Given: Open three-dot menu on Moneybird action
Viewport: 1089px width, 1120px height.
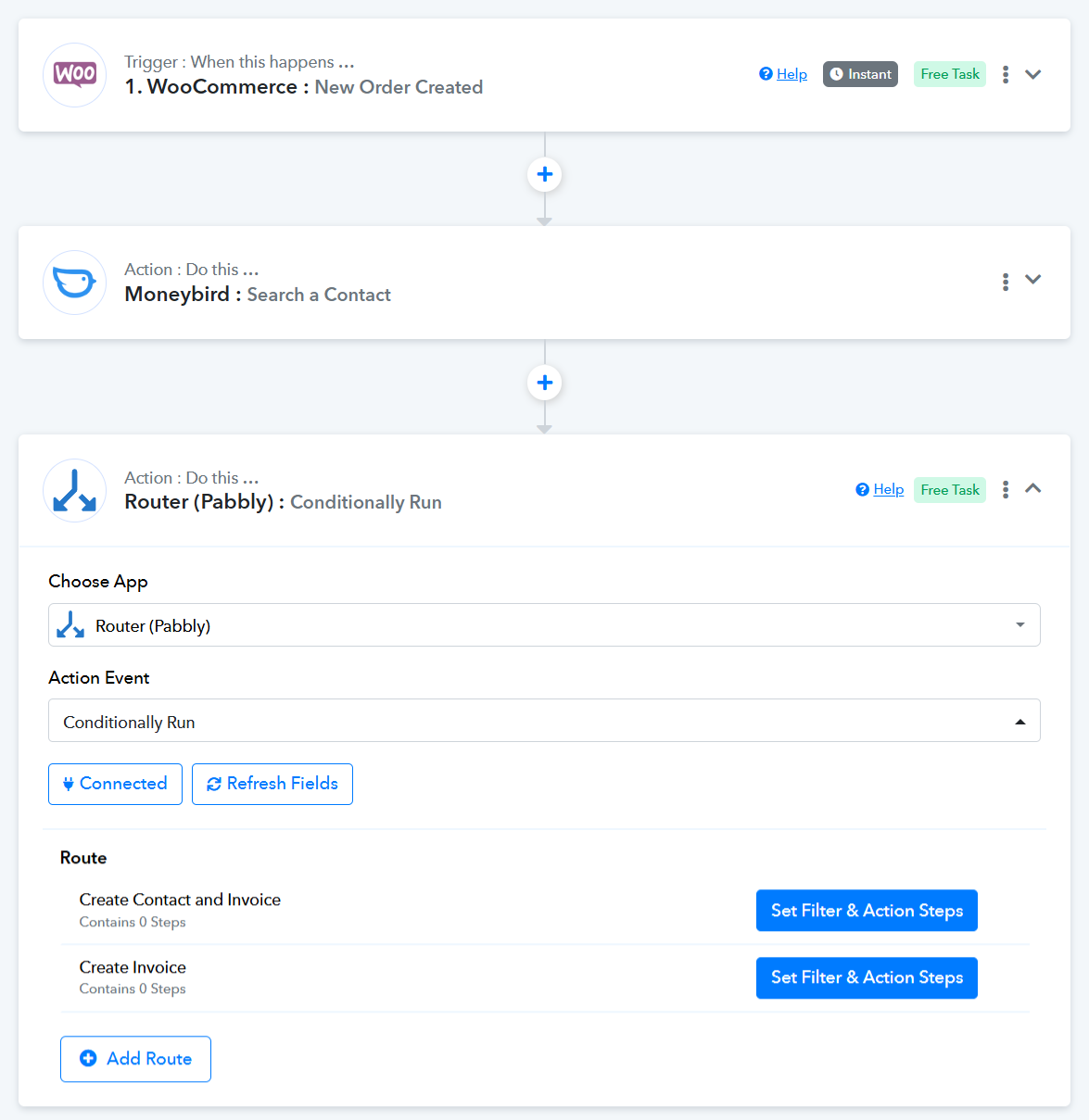Looking at the screenshot, I should (x=1006, y=282).
